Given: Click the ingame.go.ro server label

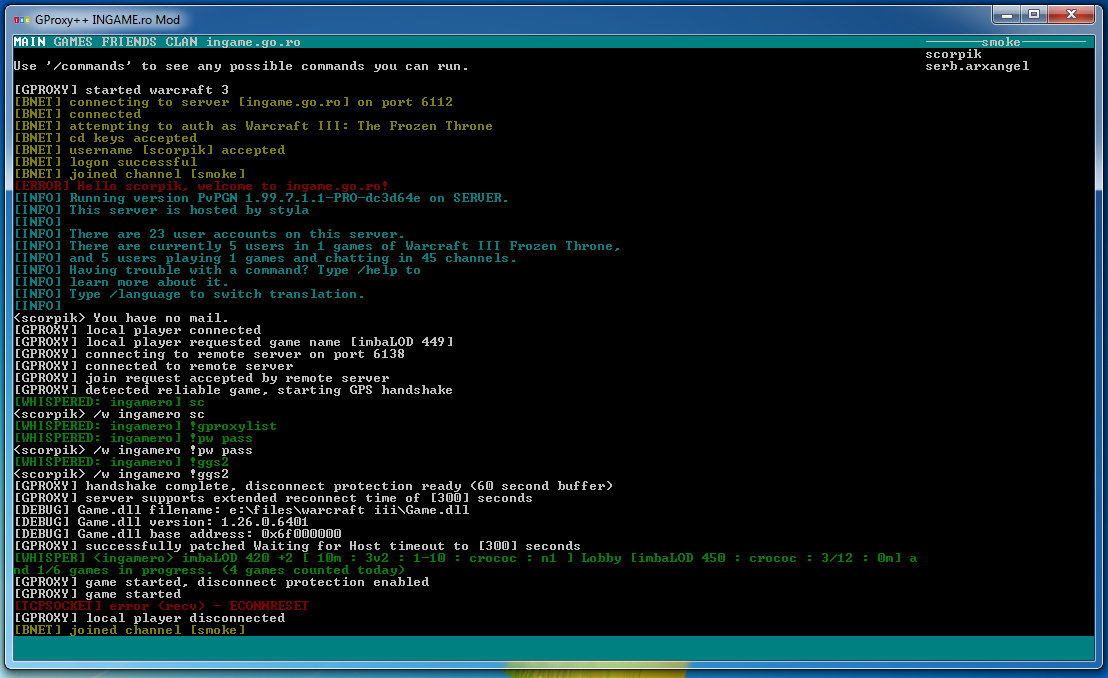Looking at the screenshot, I should coord(253,42).
